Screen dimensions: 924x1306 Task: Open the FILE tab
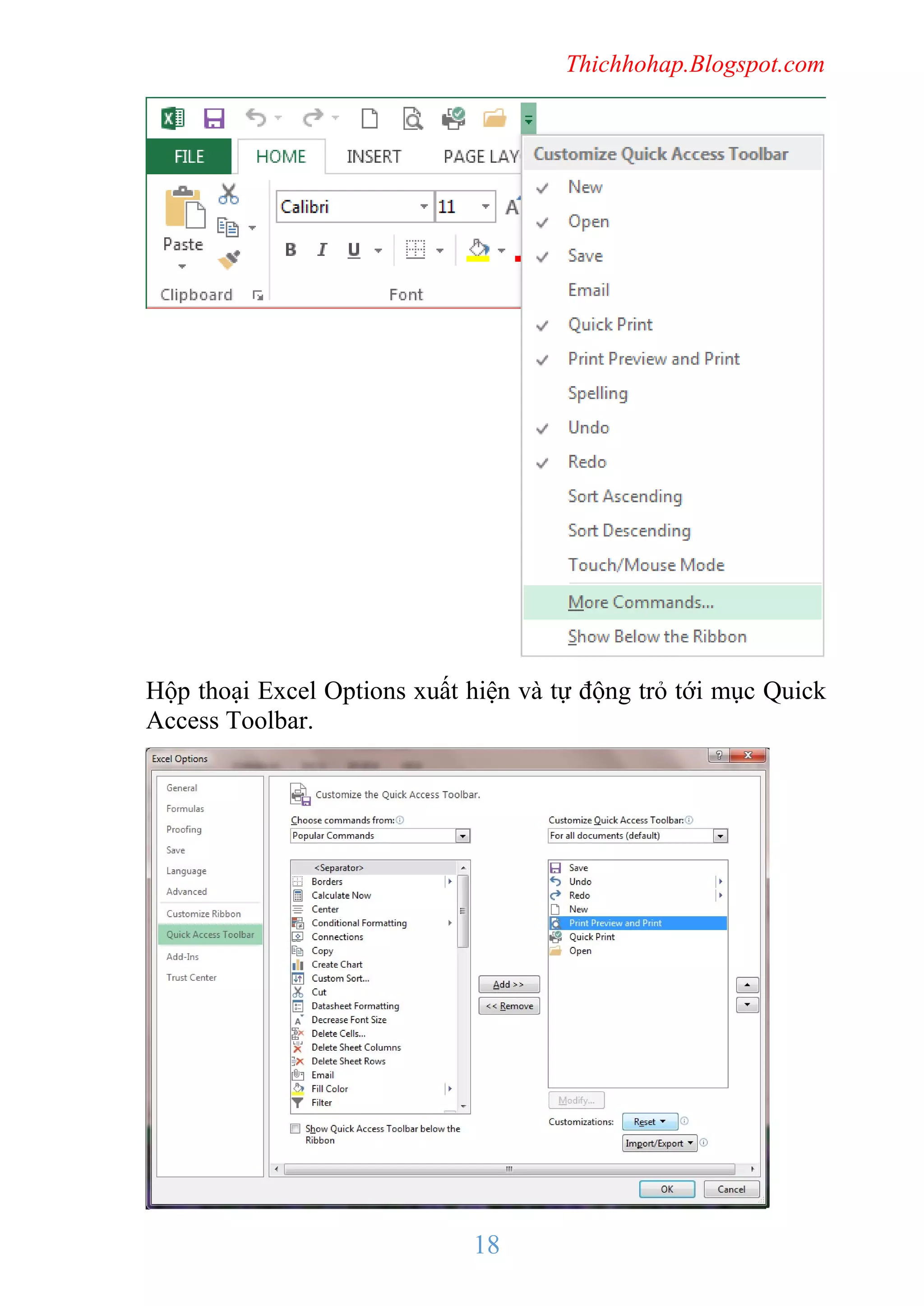[x=189, y=157]
